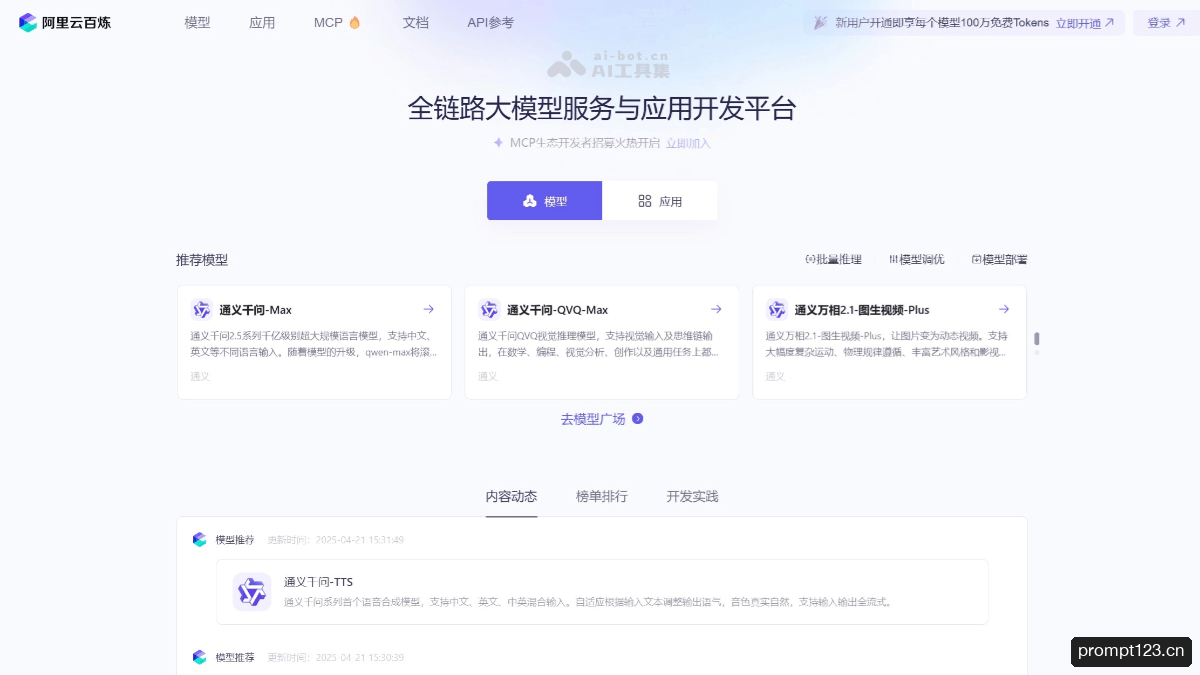The image size is (1200, 675).
Task: Click the 通义千问-QVQ-Max card title
Action: point(558,310)
